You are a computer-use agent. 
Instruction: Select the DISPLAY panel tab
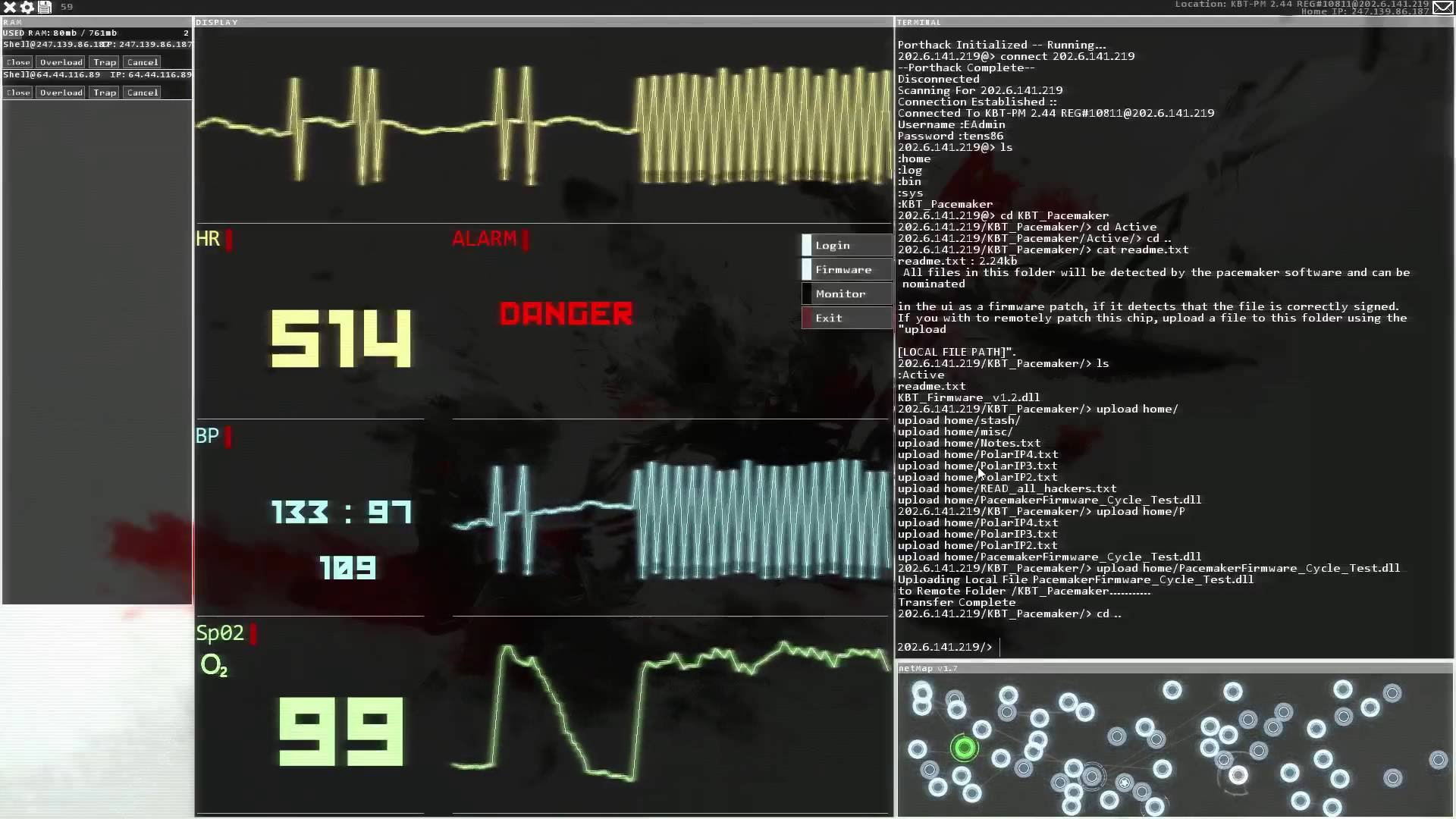[217, 21]
